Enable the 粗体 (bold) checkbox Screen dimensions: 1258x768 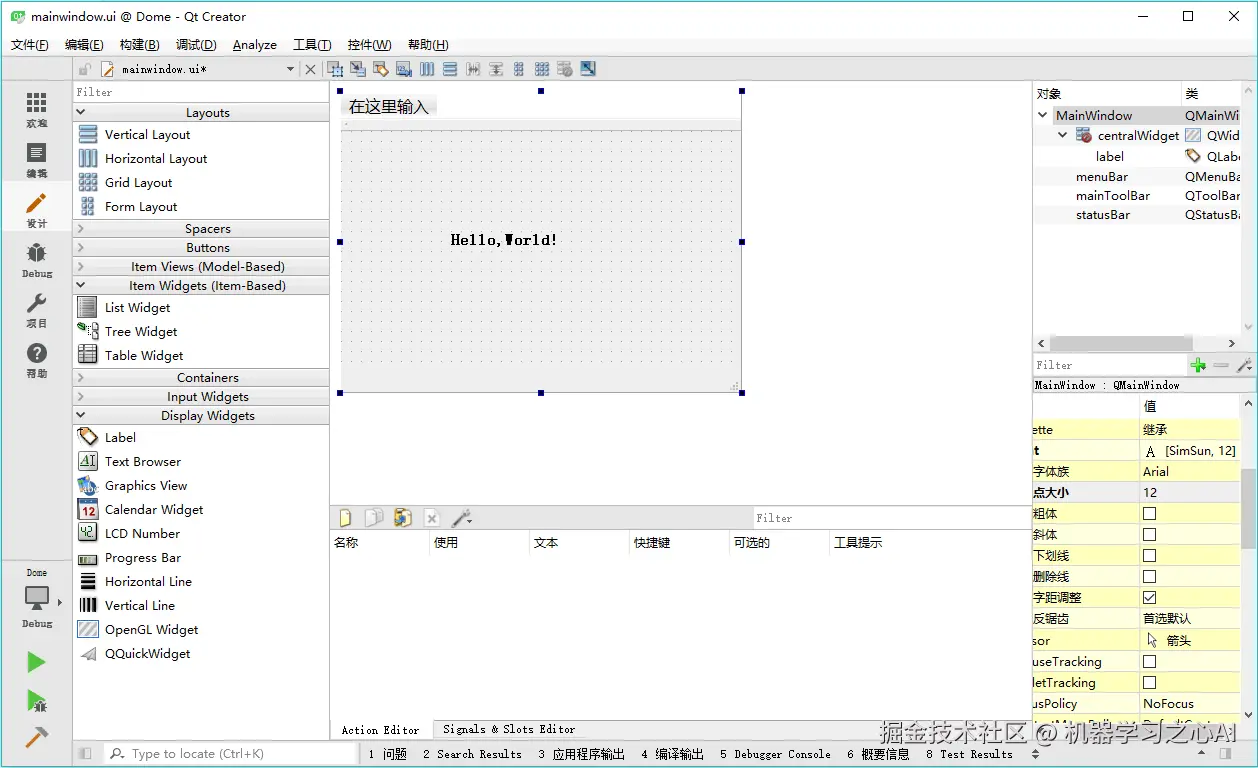pyautogui.click(x=1150, y=513)
